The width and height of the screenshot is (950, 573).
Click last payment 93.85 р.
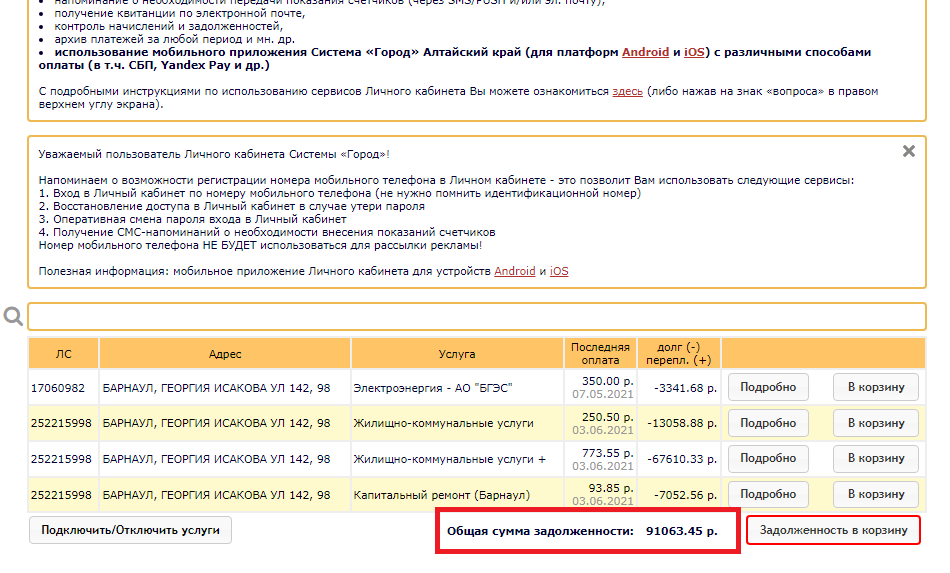[611, 488]
